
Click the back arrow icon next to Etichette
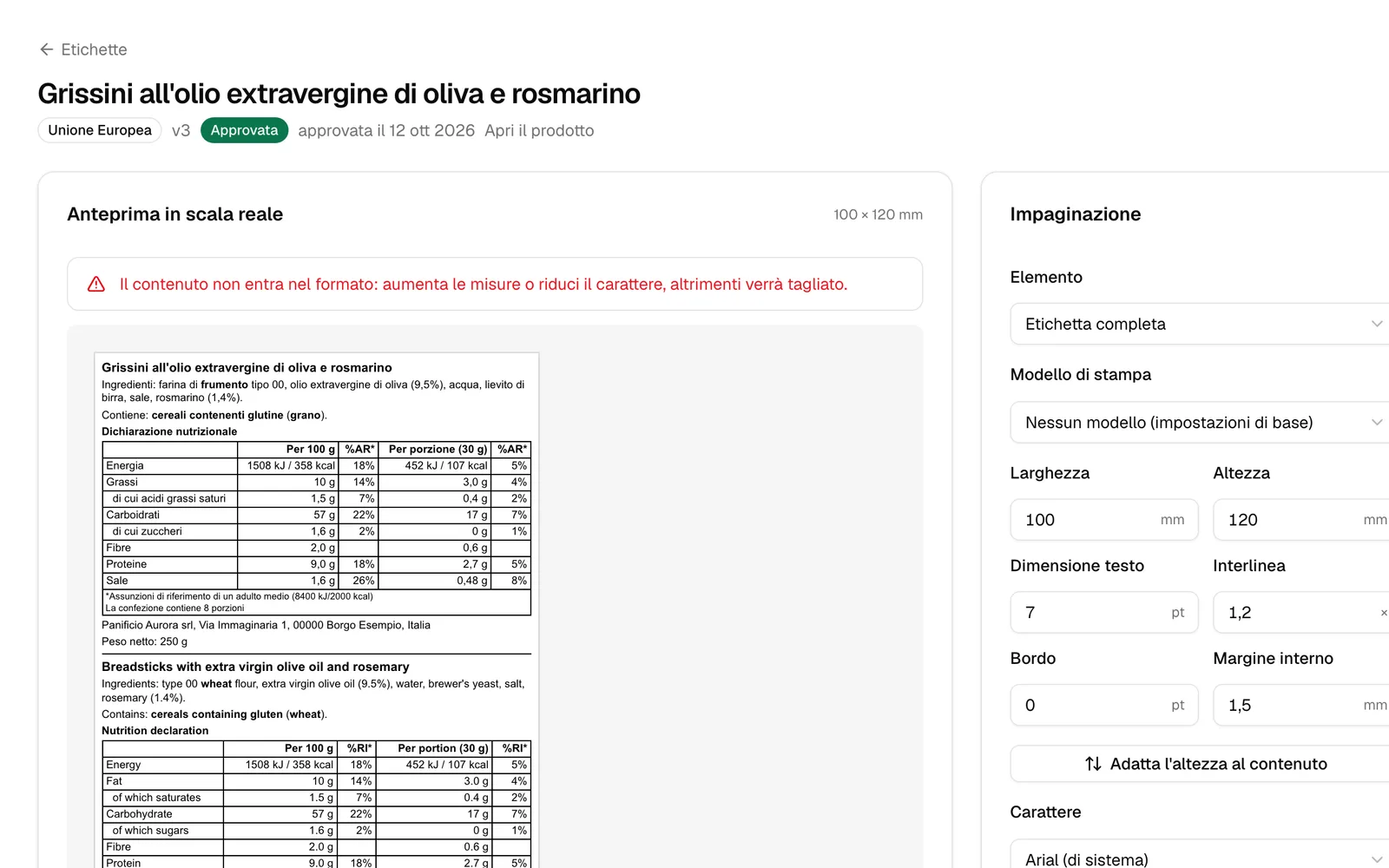click(47, 49)
